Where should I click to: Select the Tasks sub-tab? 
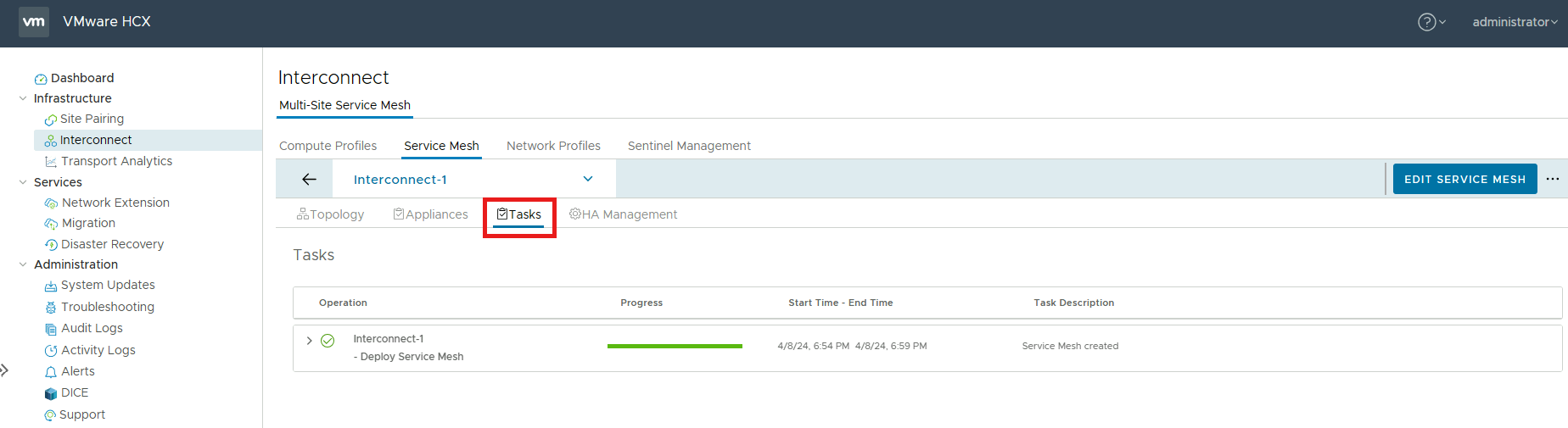pyautogui.click(x=519, y=214)
